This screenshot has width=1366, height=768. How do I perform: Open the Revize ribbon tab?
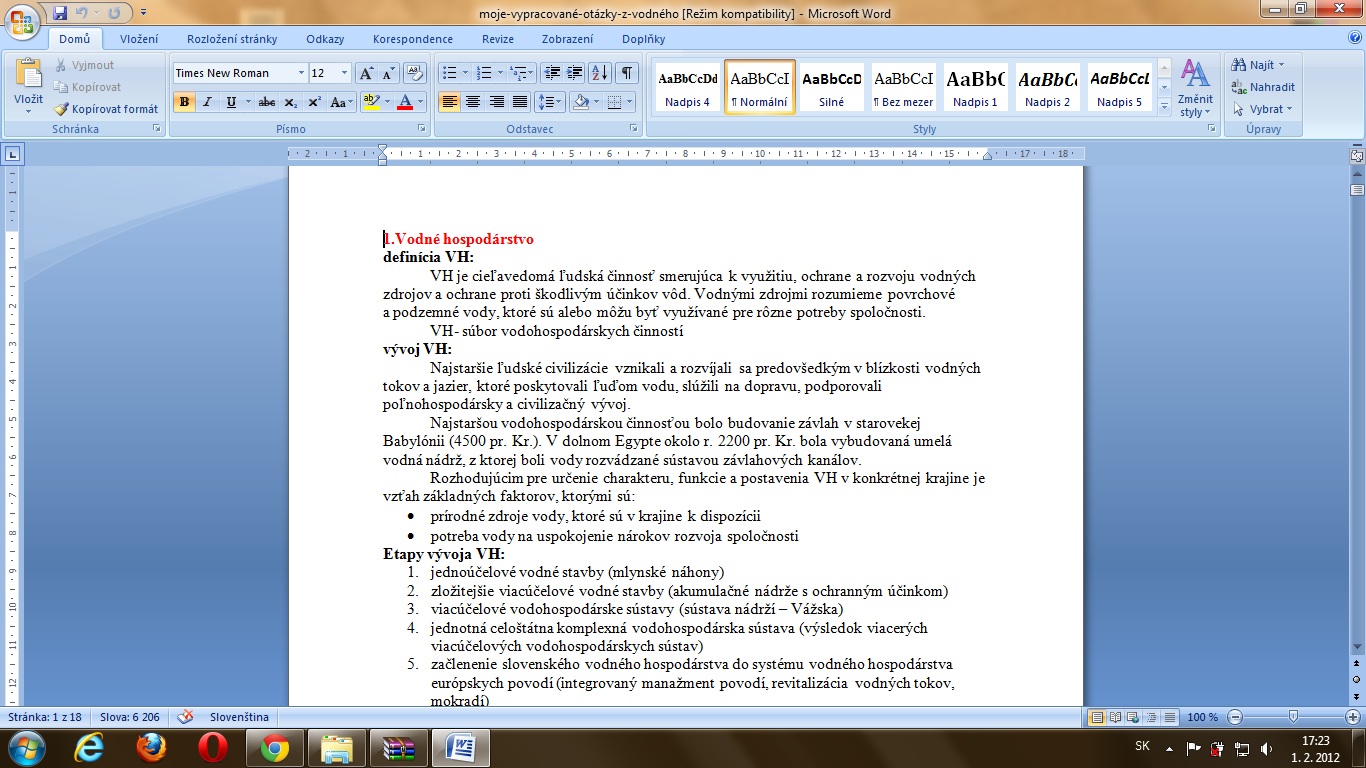tap(497, 39)
